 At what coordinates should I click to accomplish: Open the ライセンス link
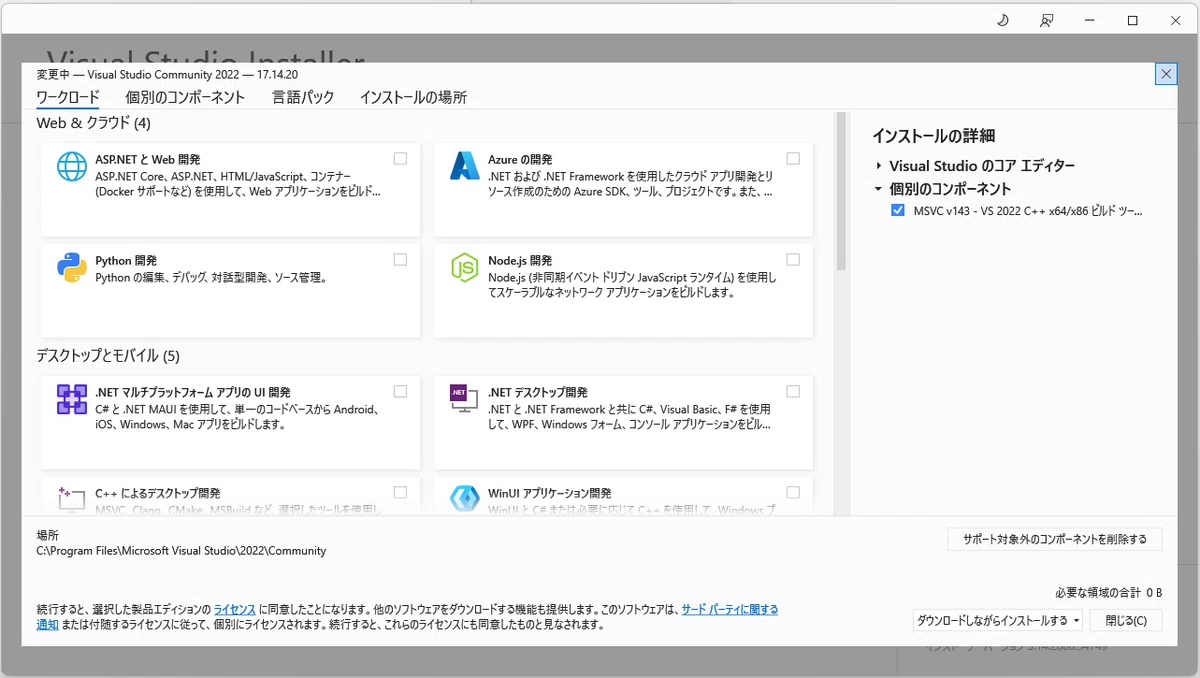tap(235, 609)
